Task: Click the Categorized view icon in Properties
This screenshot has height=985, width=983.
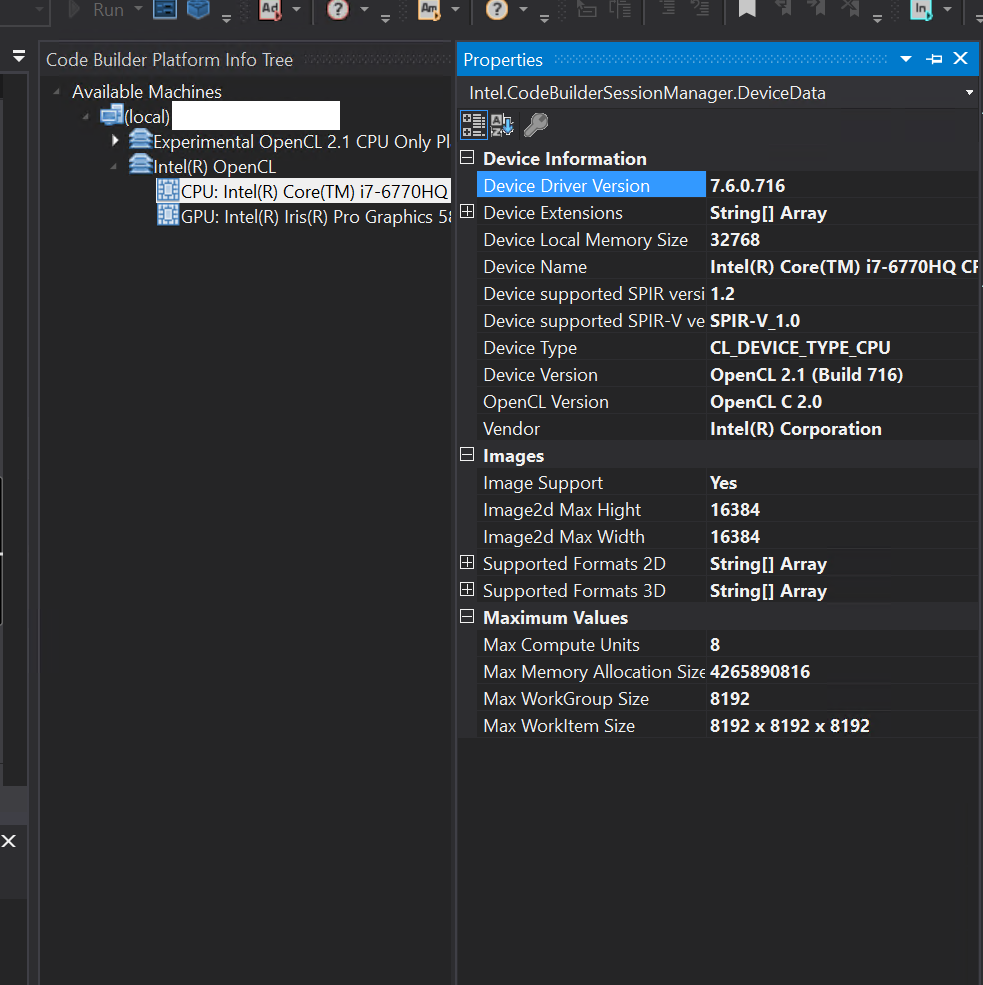Action: click(473, 125)
